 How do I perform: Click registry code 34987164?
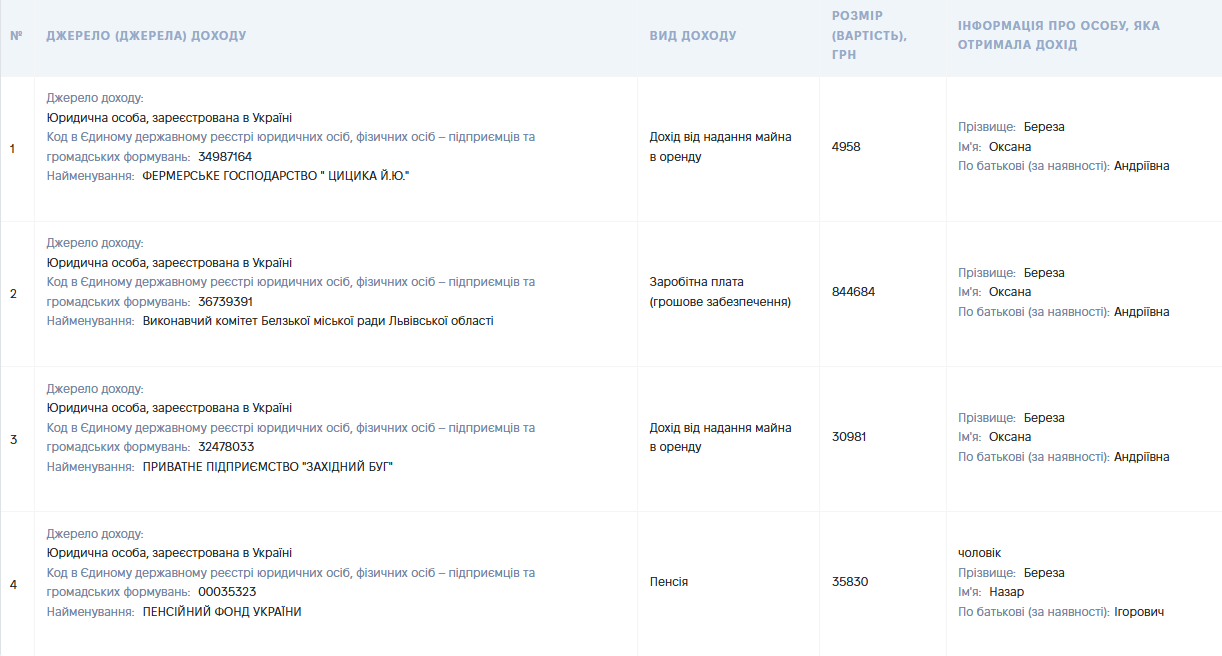tap(225, 157)
